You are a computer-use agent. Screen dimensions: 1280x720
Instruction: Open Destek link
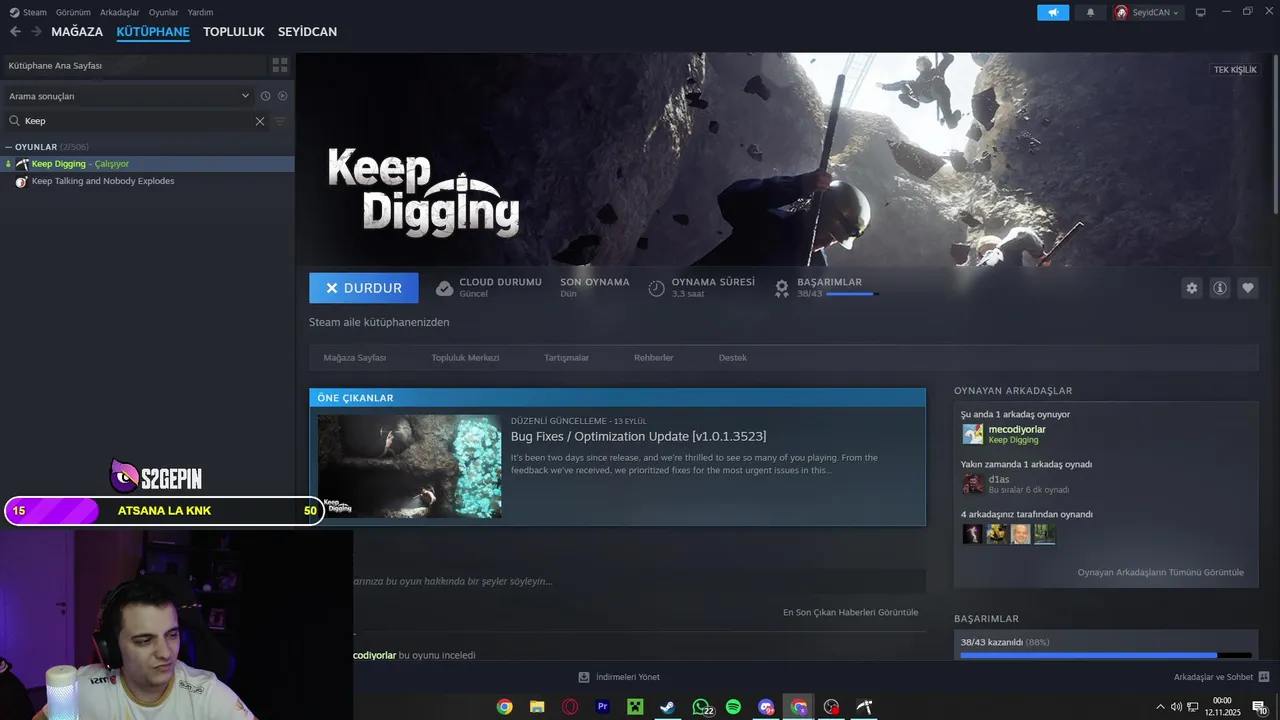(733, 358)
